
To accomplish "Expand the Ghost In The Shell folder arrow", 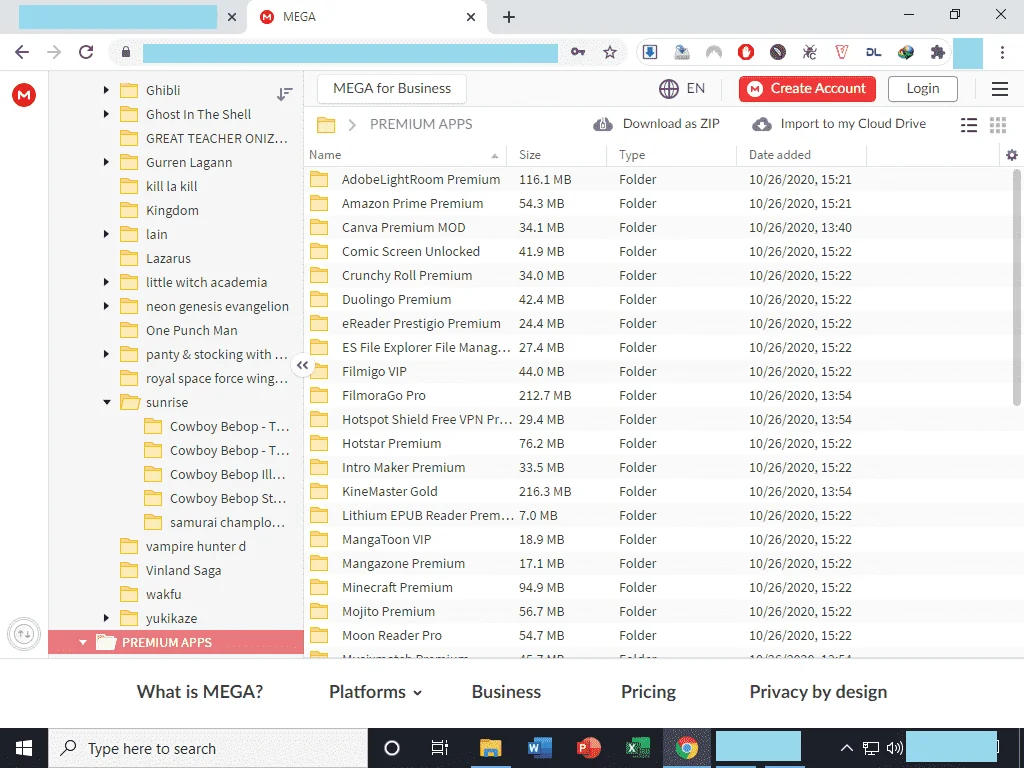I will click(x=106, y=114).
